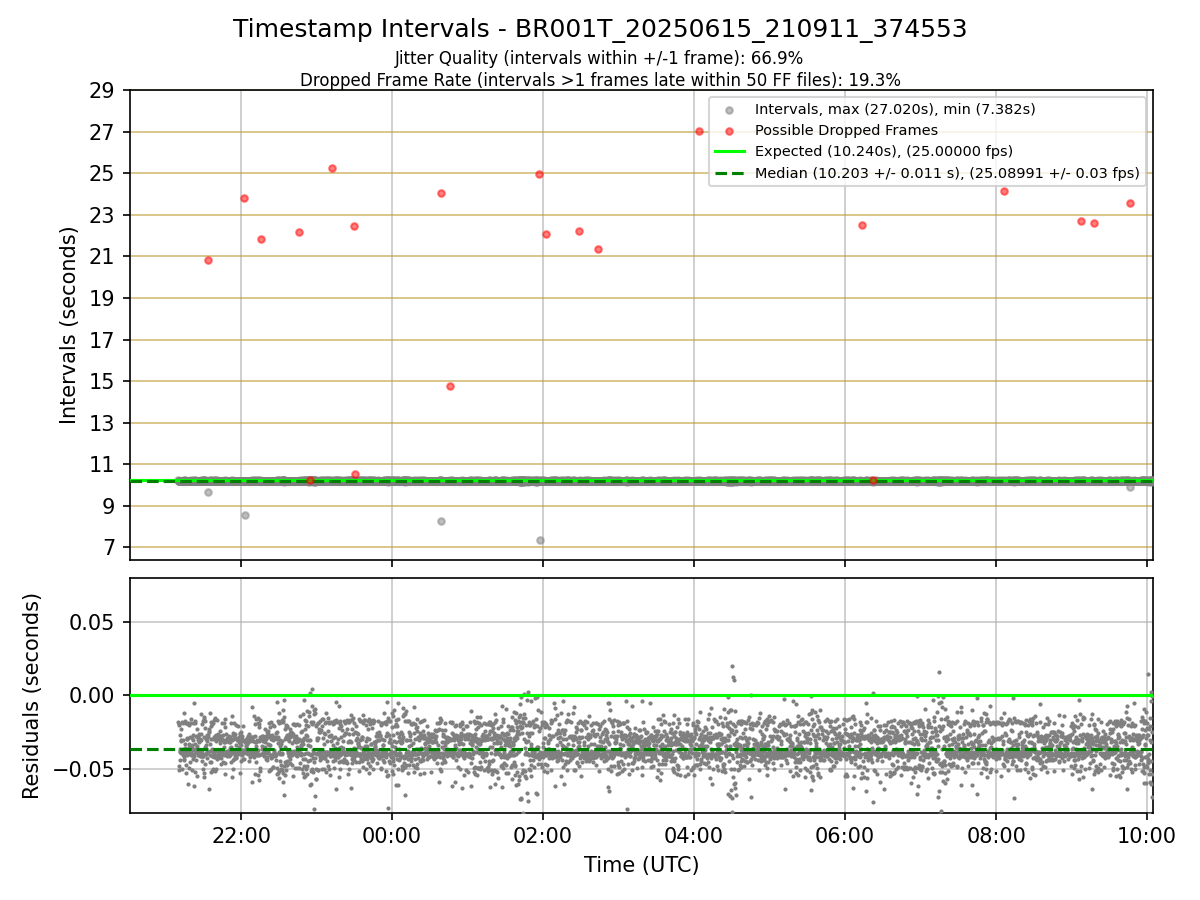Click the '04:00' time tick label

tap(694, 835)
